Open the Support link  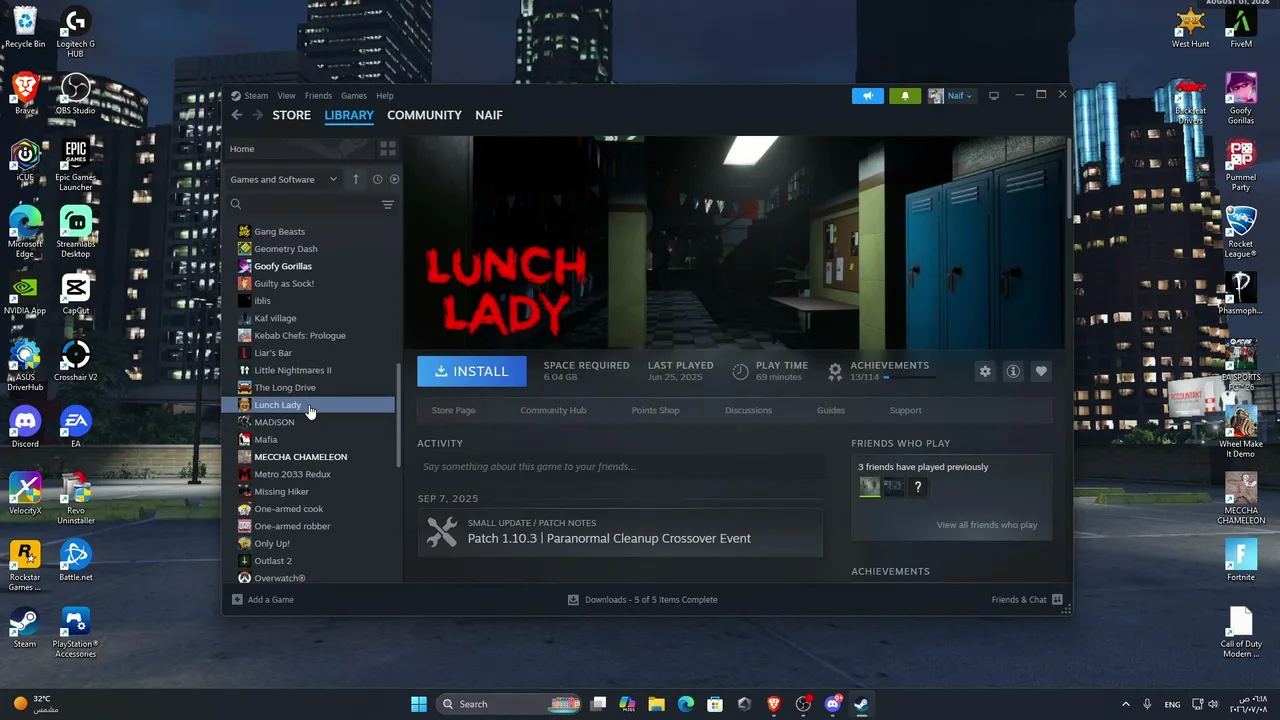click(905, 410)
